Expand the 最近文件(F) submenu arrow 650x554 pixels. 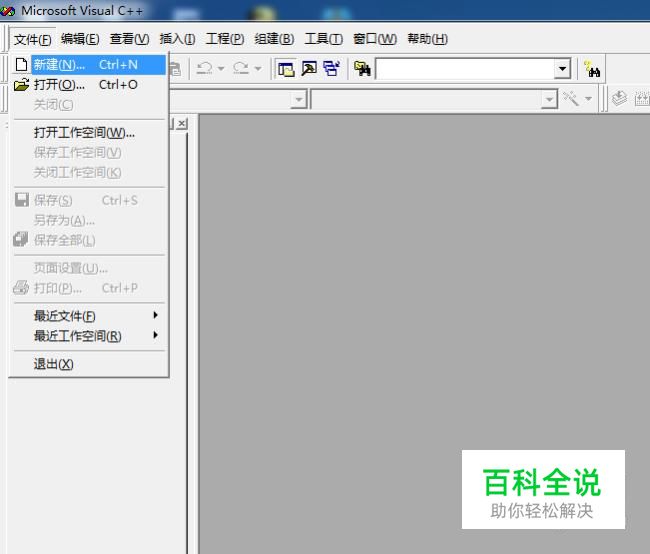point(155,315)
